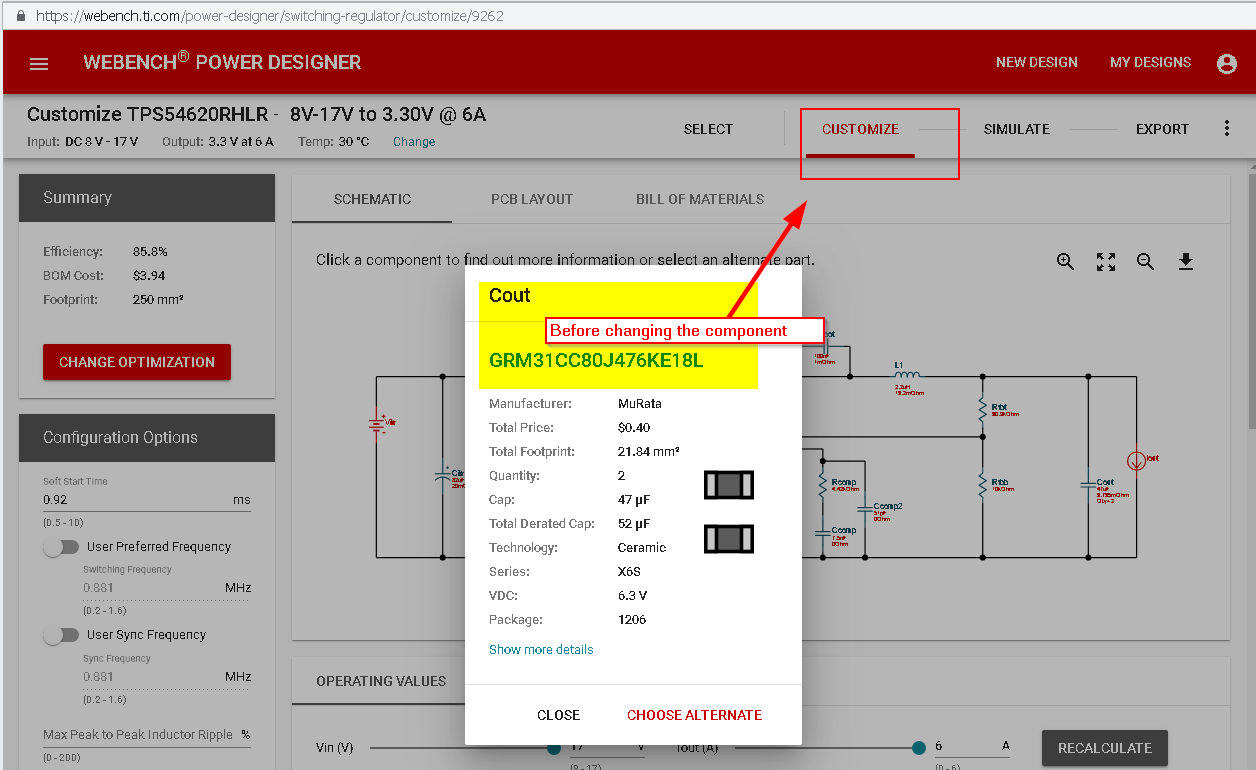Click the Change link next to Temp
The image size is (1256, 770).
tap(414, 142)
